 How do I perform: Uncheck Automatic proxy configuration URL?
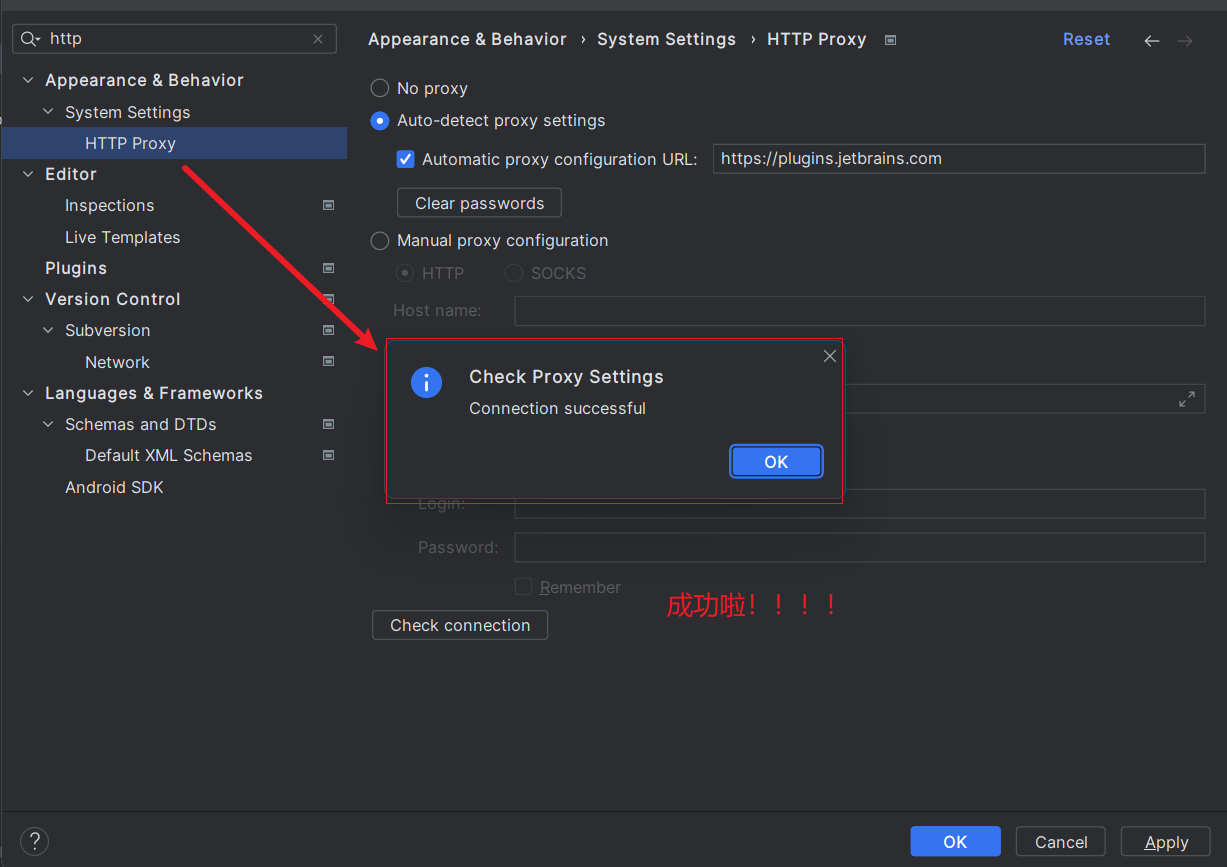coord(406,159)
